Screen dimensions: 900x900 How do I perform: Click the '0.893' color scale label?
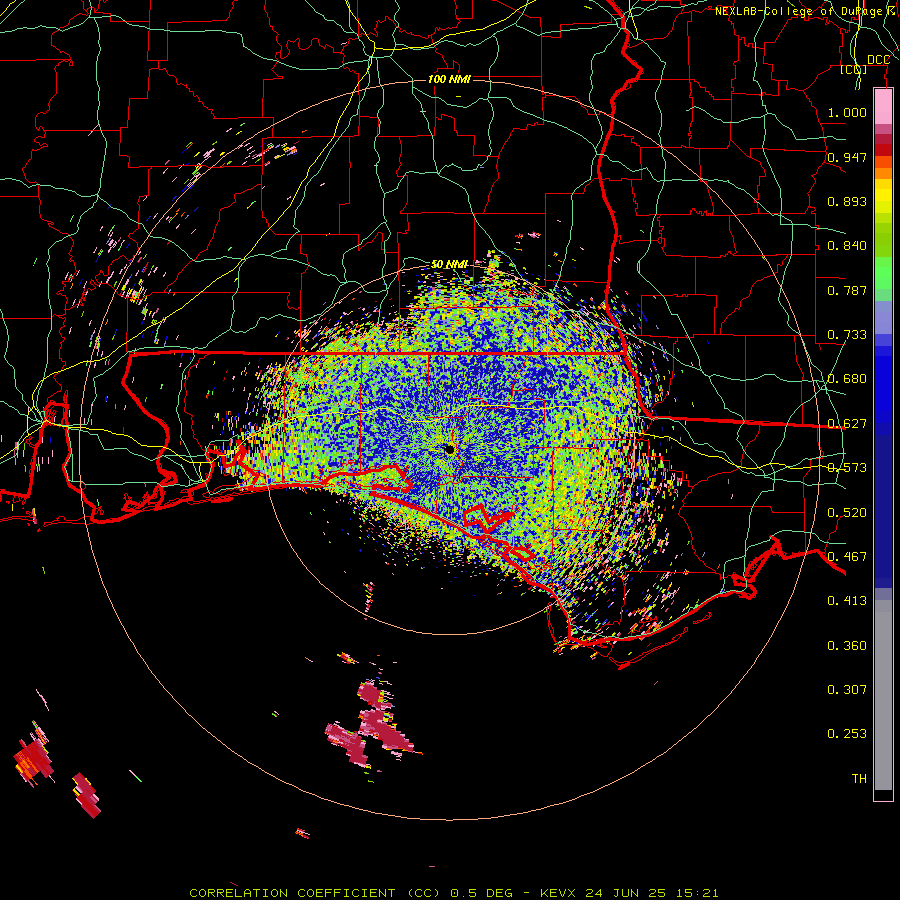click(x=847, y=201)
